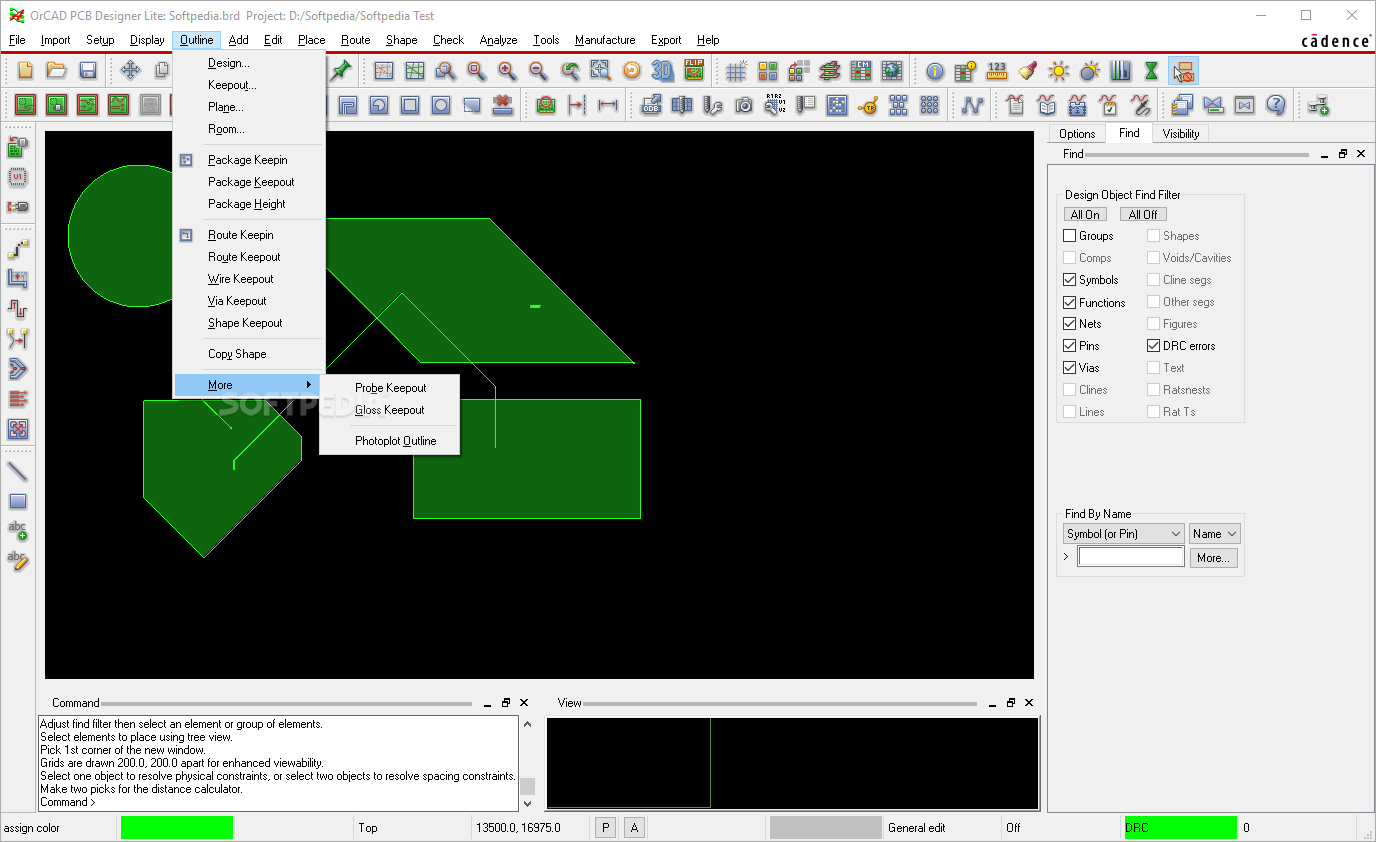Viewport: 1376px width, 842px height.
Task: Select the add text abc tool
Action: (17, 531)
